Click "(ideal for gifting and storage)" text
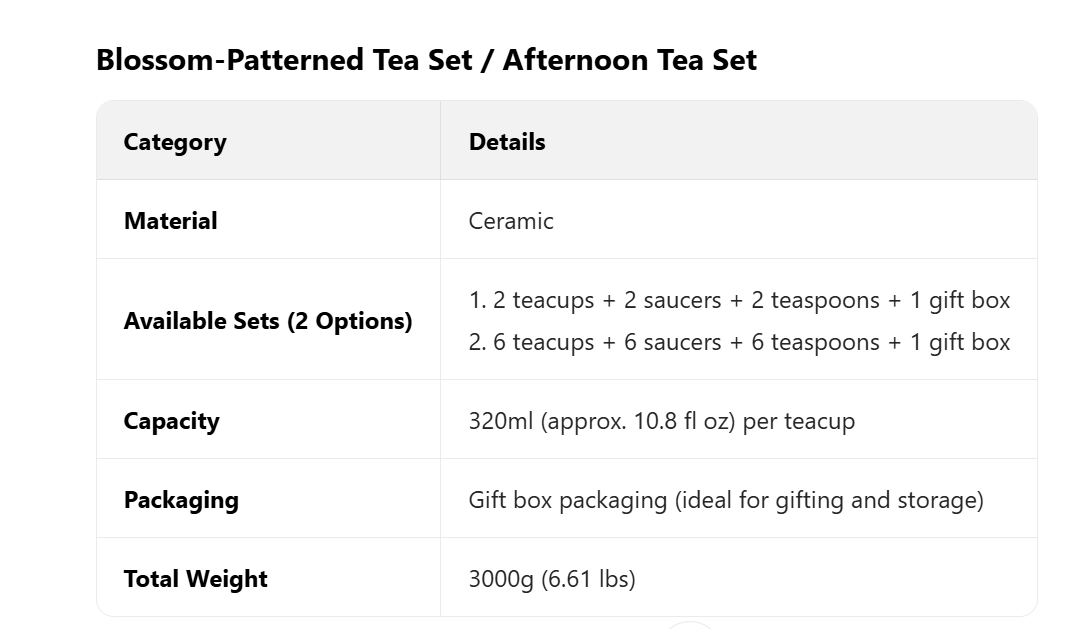This screenshot has height=629, width=1085. (829, 500)
